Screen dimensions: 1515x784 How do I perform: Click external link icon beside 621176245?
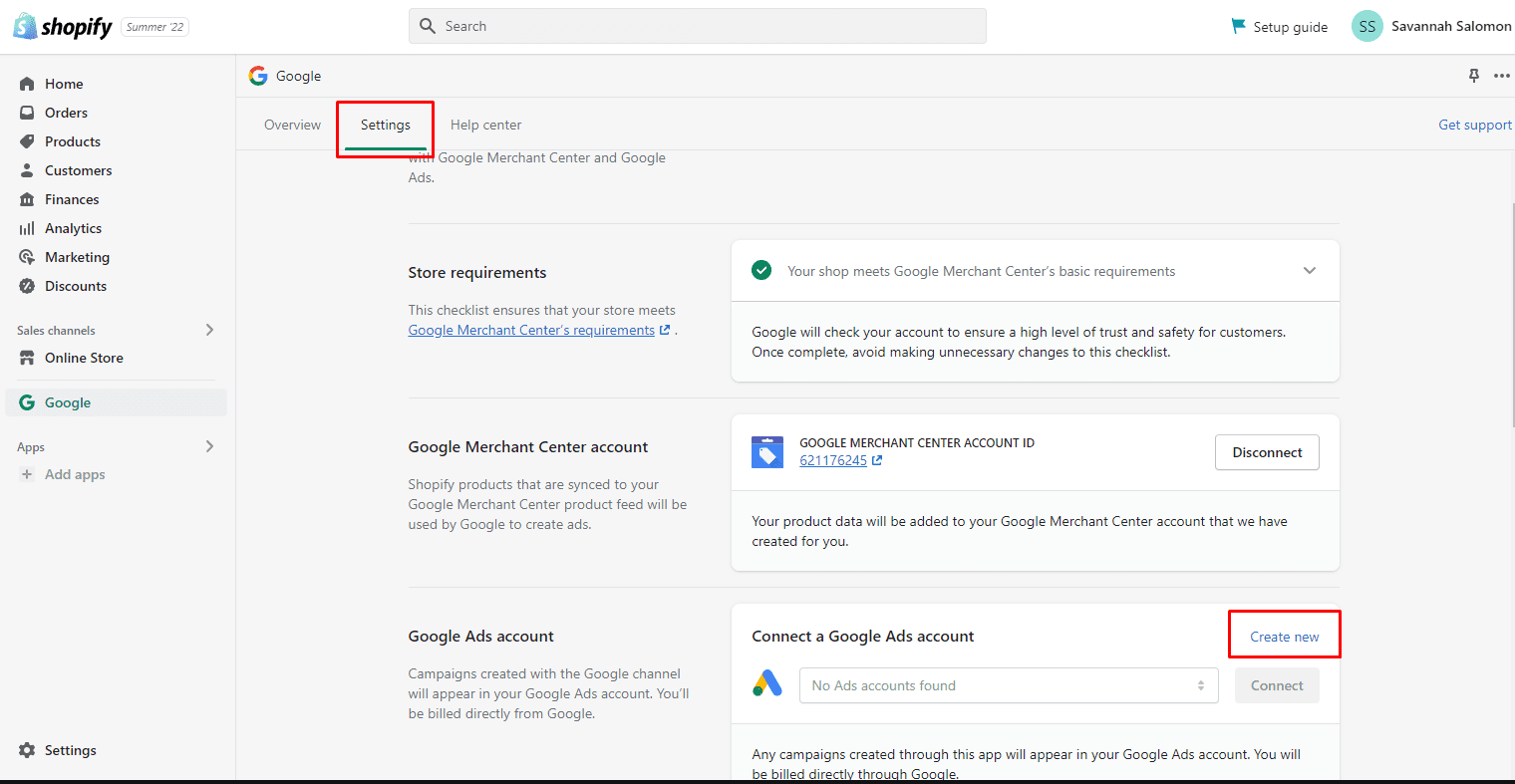pyautogui.click(x=877, y=460)
